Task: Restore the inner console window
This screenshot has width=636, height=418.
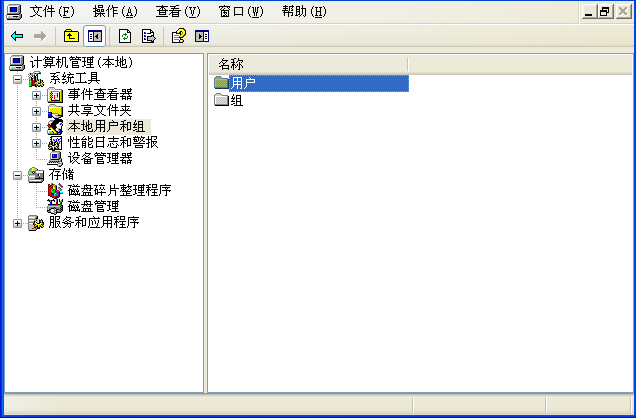Action: 604,11
